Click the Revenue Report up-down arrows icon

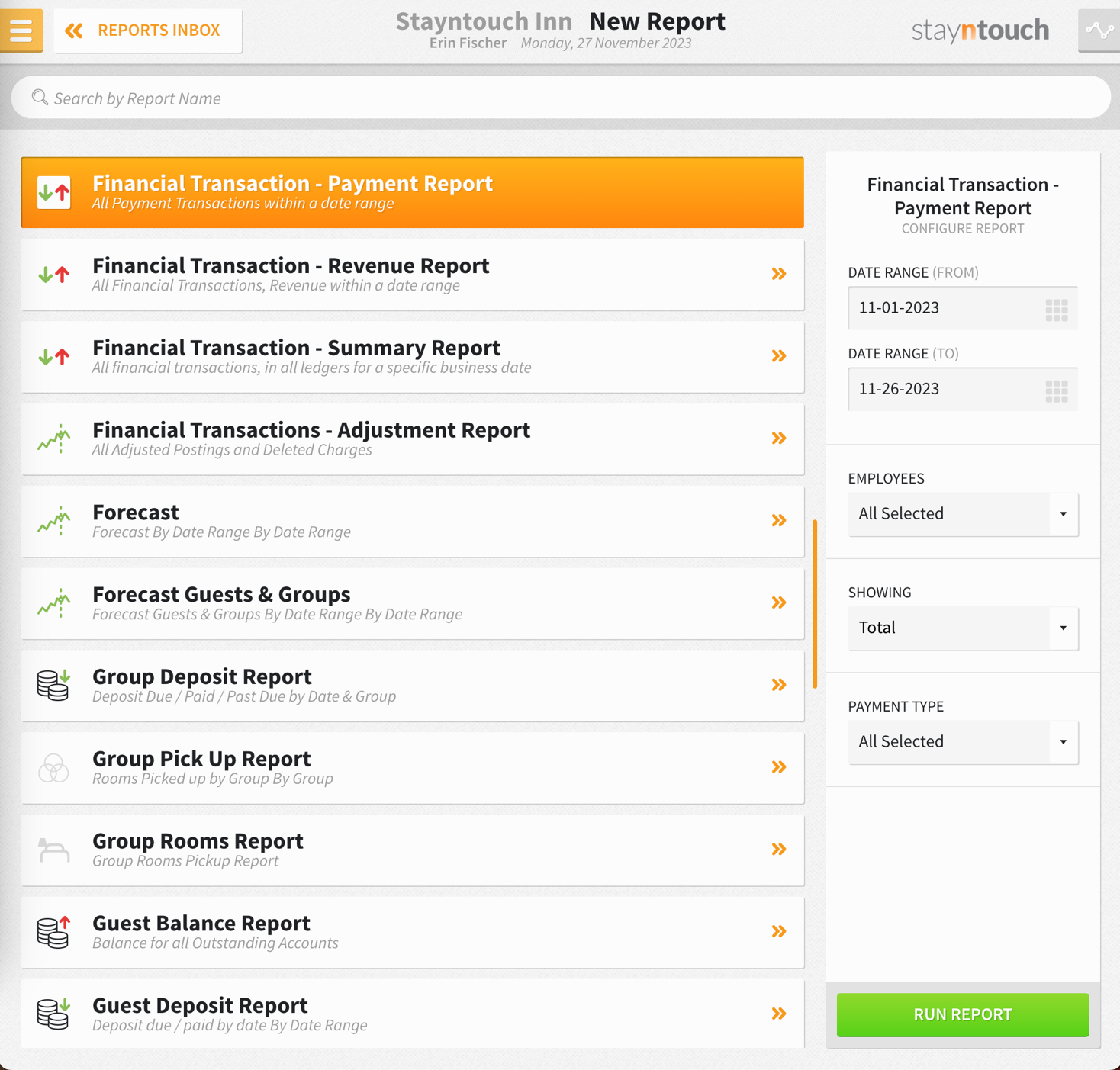coord(54,275)
